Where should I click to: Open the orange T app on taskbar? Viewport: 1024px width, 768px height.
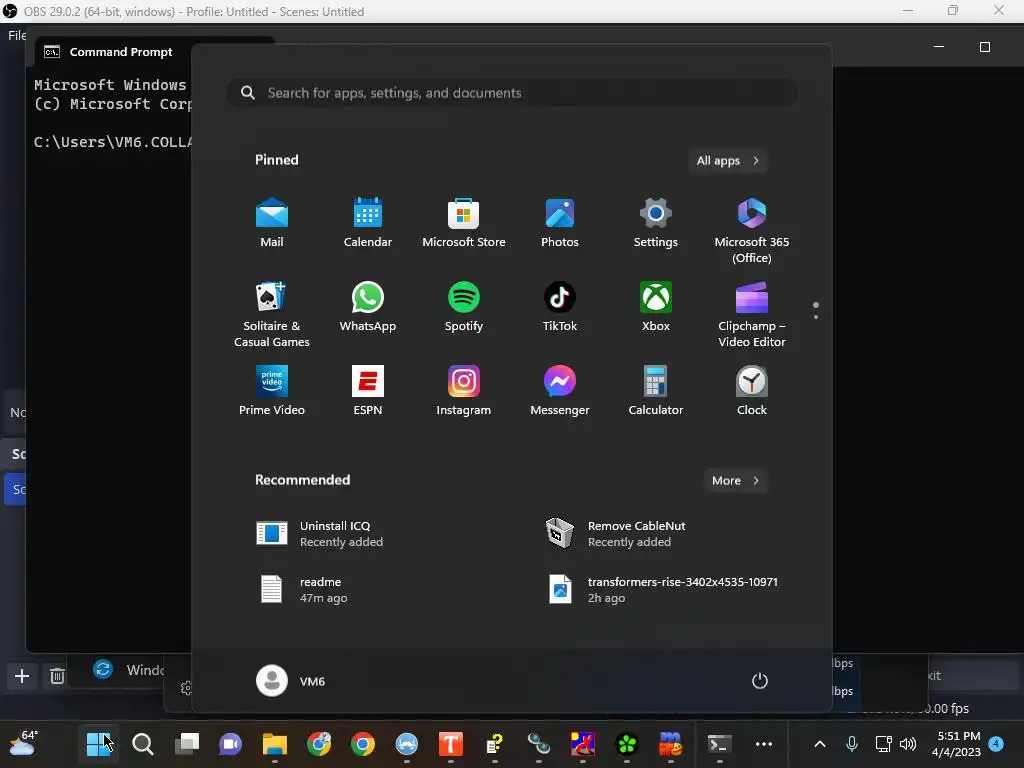pos(451,744)
